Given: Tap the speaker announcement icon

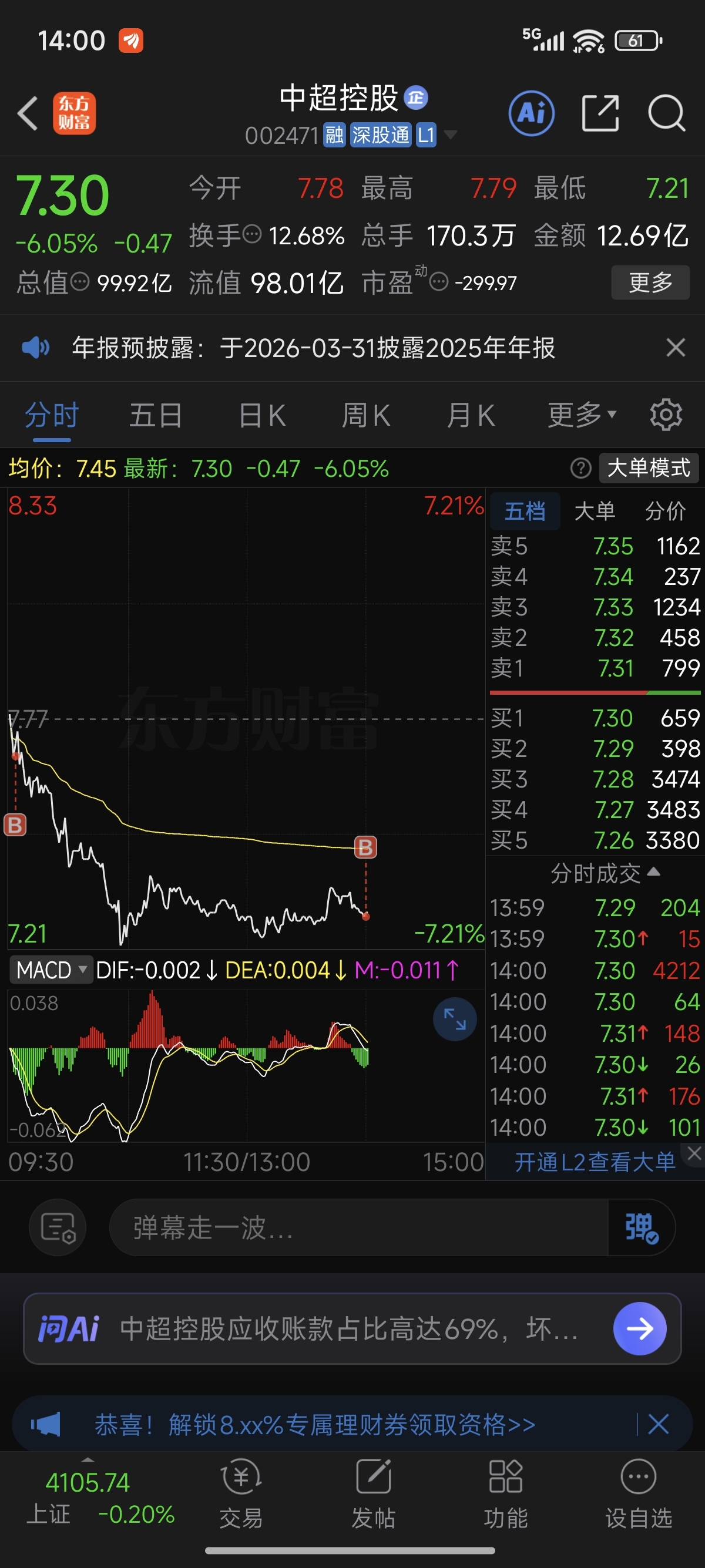Looking at the screenshot, I should [x=35, y=348].
